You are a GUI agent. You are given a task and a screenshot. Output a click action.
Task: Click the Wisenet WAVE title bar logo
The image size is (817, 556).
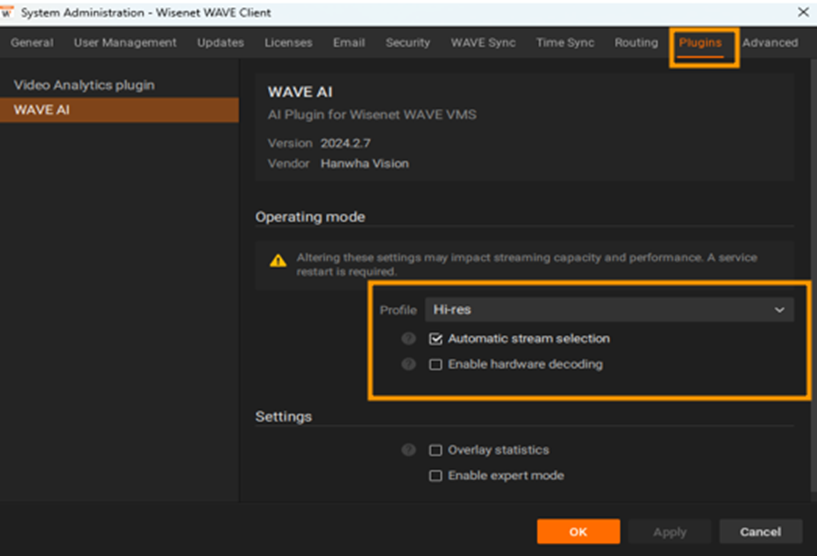click(7, 11)
